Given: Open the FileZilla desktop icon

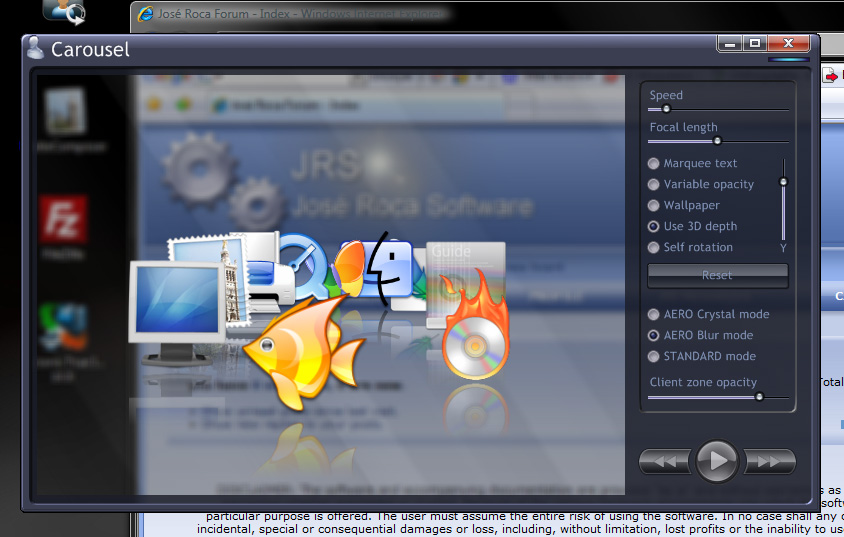Looking at the screenshot, I should tap(63, 220).
